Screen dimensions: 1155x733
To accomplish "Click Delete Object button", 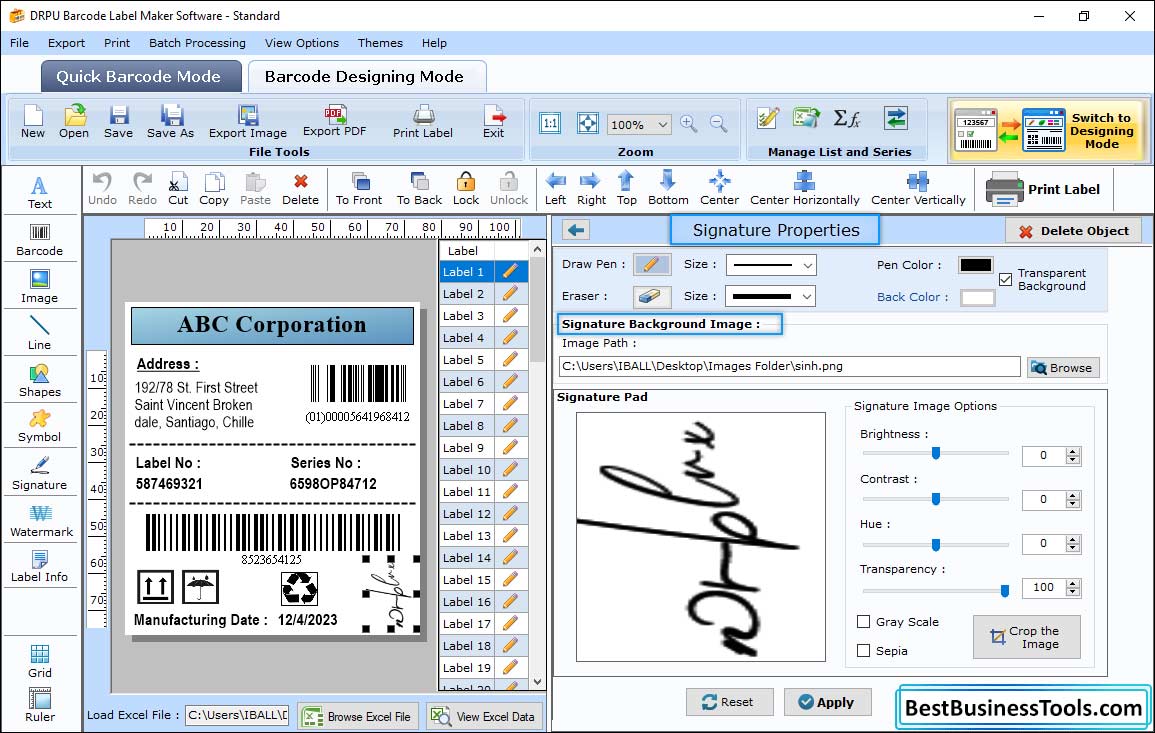I will tap(1073, 231).
